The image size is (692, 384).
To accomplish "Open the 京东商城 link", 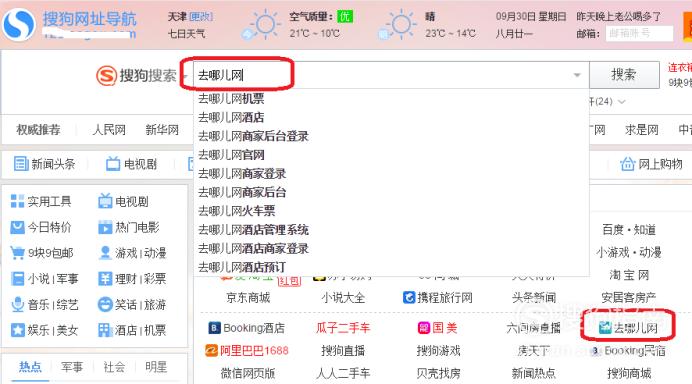I will [x=248, y=298].
